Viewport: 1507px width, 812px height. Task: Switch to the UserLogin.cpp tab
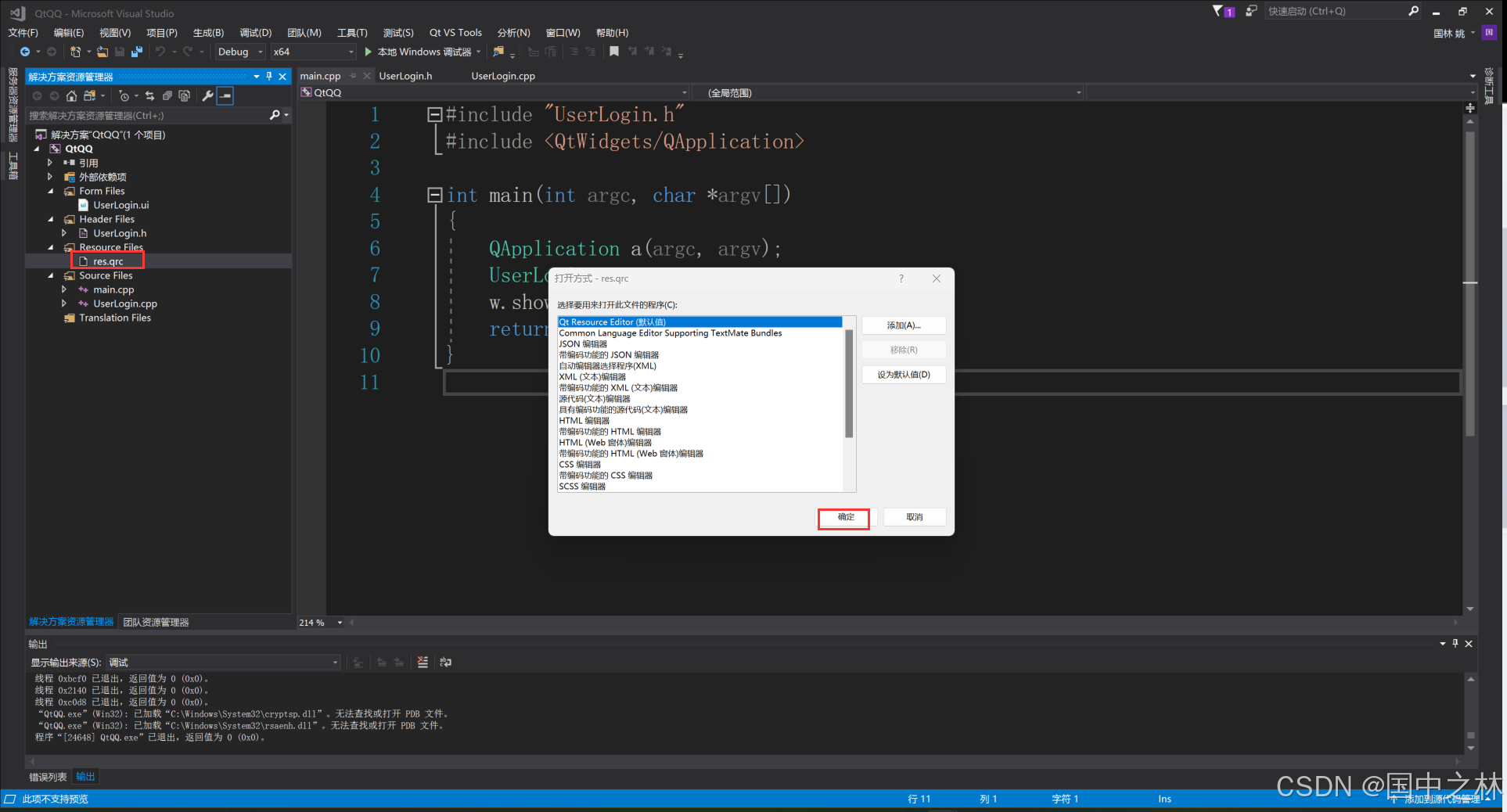click(x=503, y=76)
